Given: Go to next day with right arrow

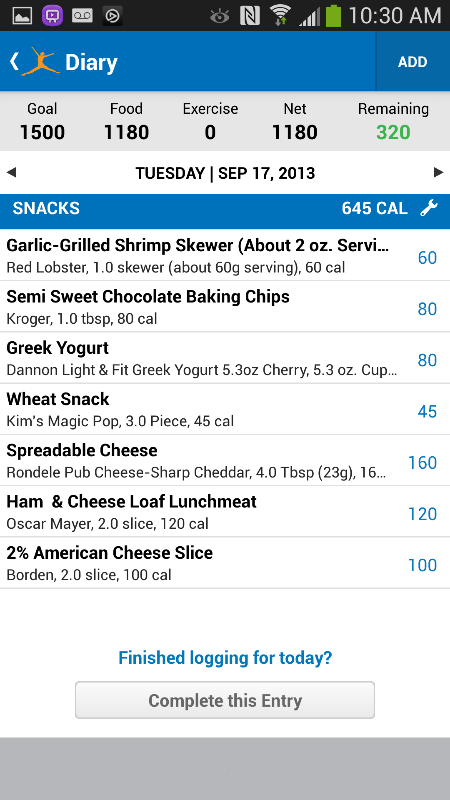Looking at the screenshot, I should coord(438,173).
